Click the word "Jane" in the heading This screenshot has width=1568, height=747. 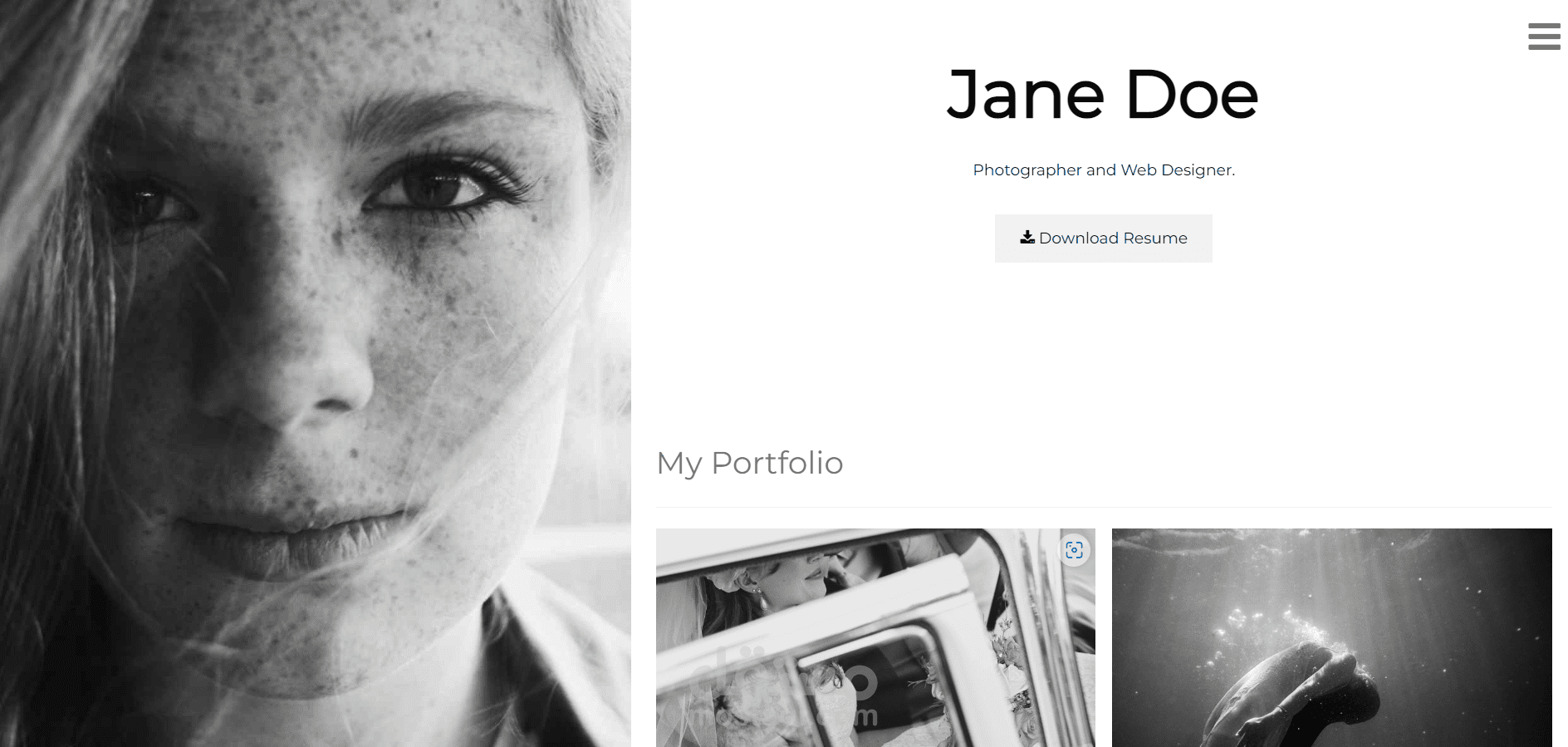[1026, 95]
